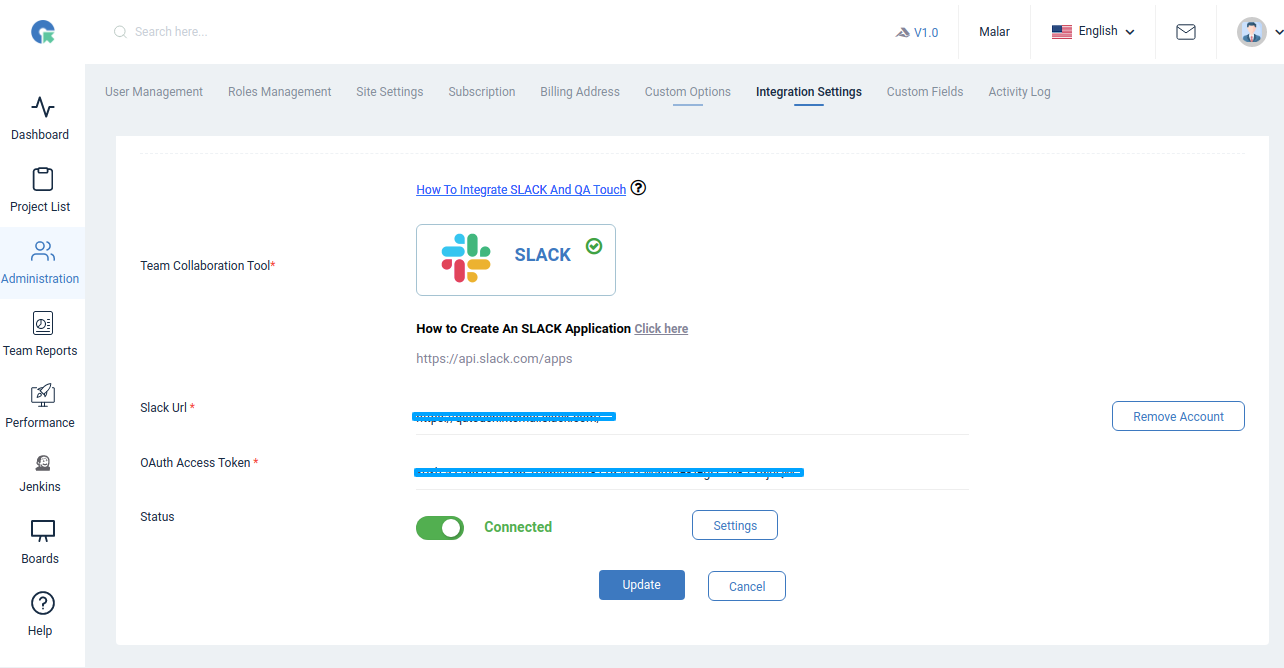Click the Remove Account button
Viewport: 1284px width, 668px height.
tap(1178, 415)
